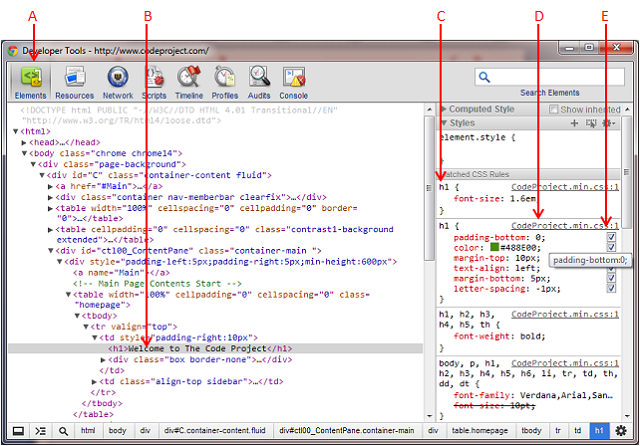The width and height of the screenshot is (640, 446).
Task: Expand the box border-none div node
Action: [103, 360]
